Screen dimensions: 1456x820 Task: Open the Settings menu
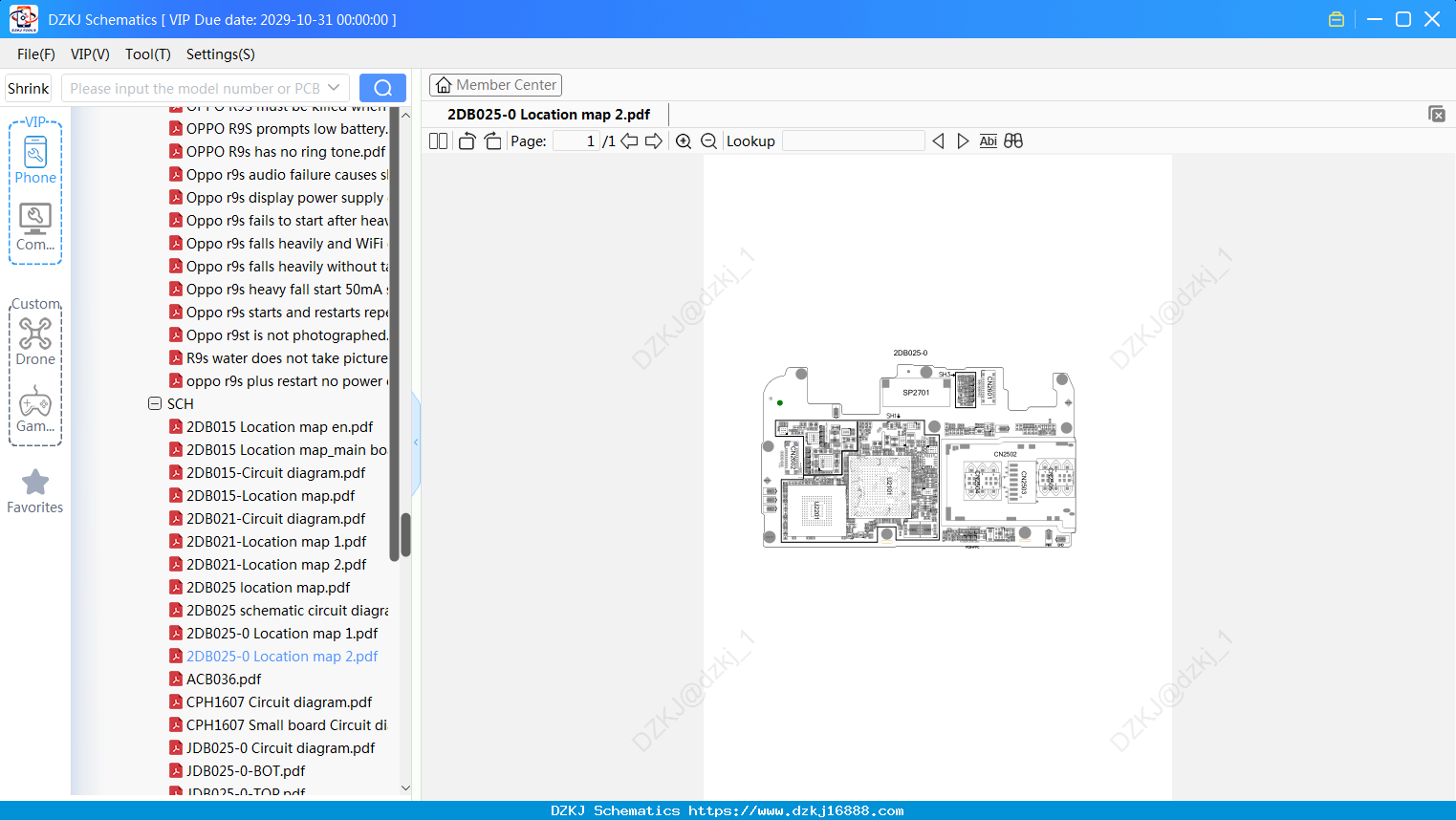pos(221,54)
